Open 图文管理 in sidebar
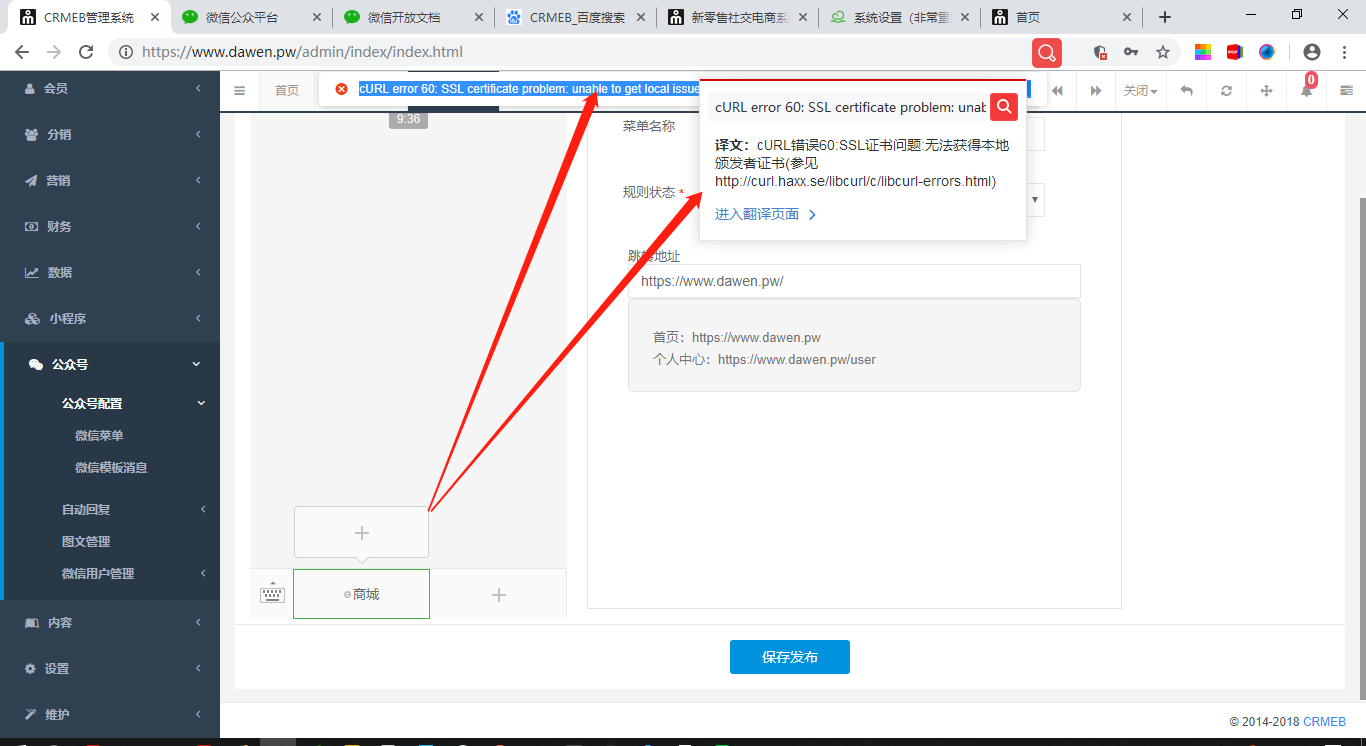The height and width of the screenshot is (746, 1366). [x=86, y=541]
